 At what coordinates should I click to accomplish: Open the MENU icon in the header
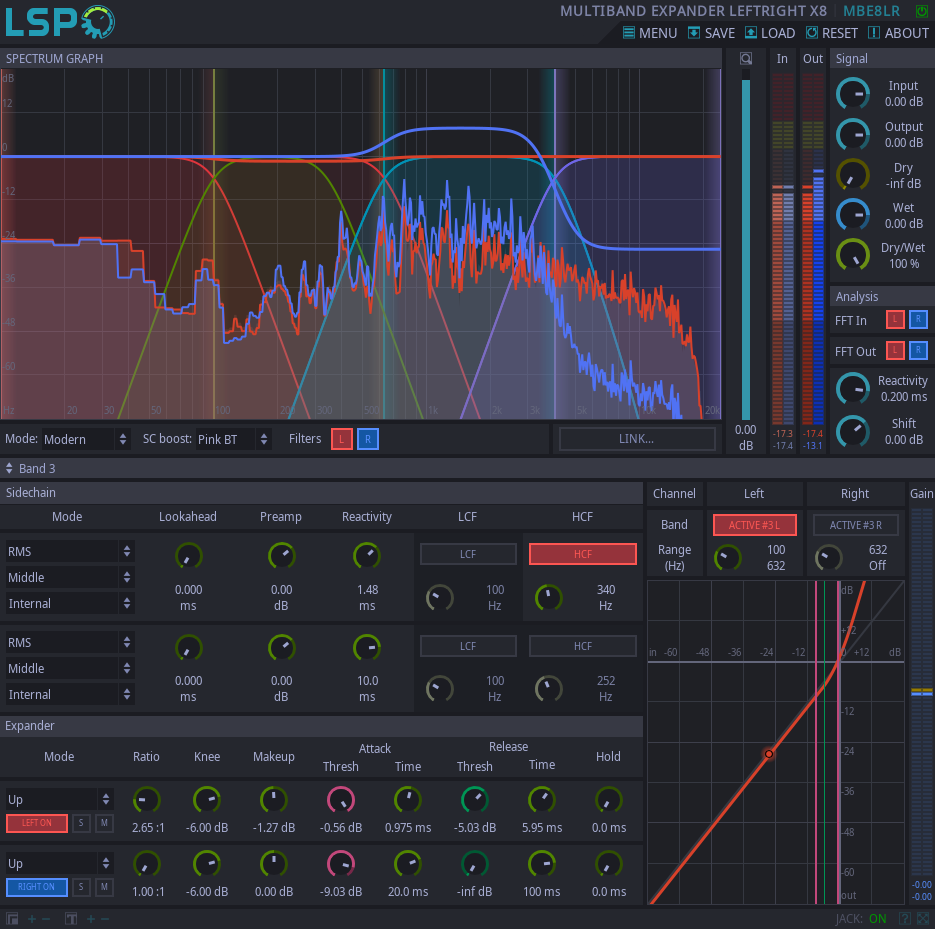pos(629,33)
